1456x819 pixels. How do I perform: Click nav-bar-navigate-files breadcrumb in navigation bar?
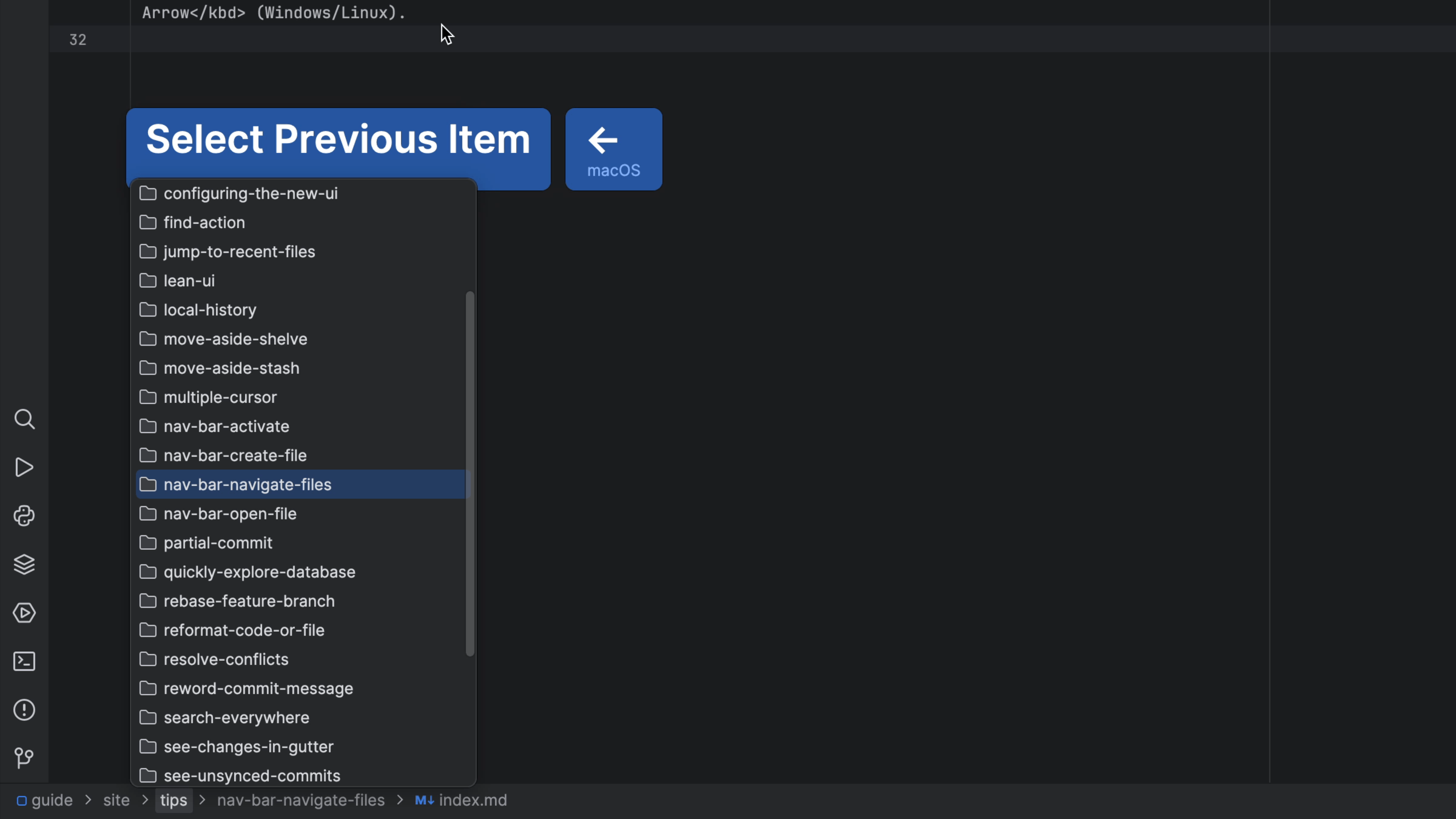301,800
